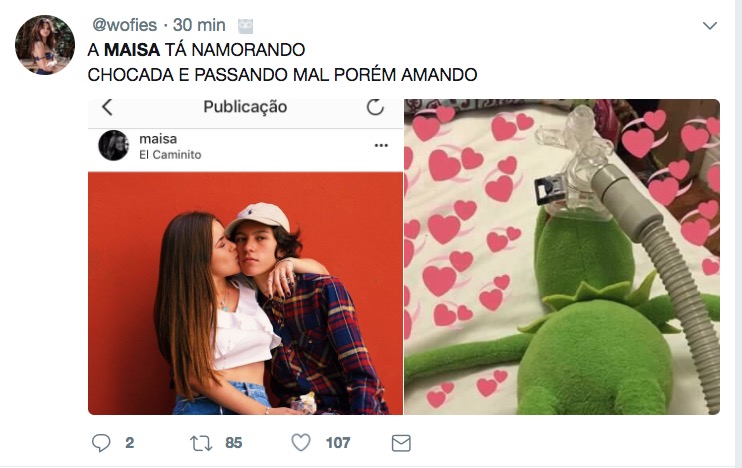Enlarge the left attached photo on red background
The image size is (742, 468).
pos(245,293)
